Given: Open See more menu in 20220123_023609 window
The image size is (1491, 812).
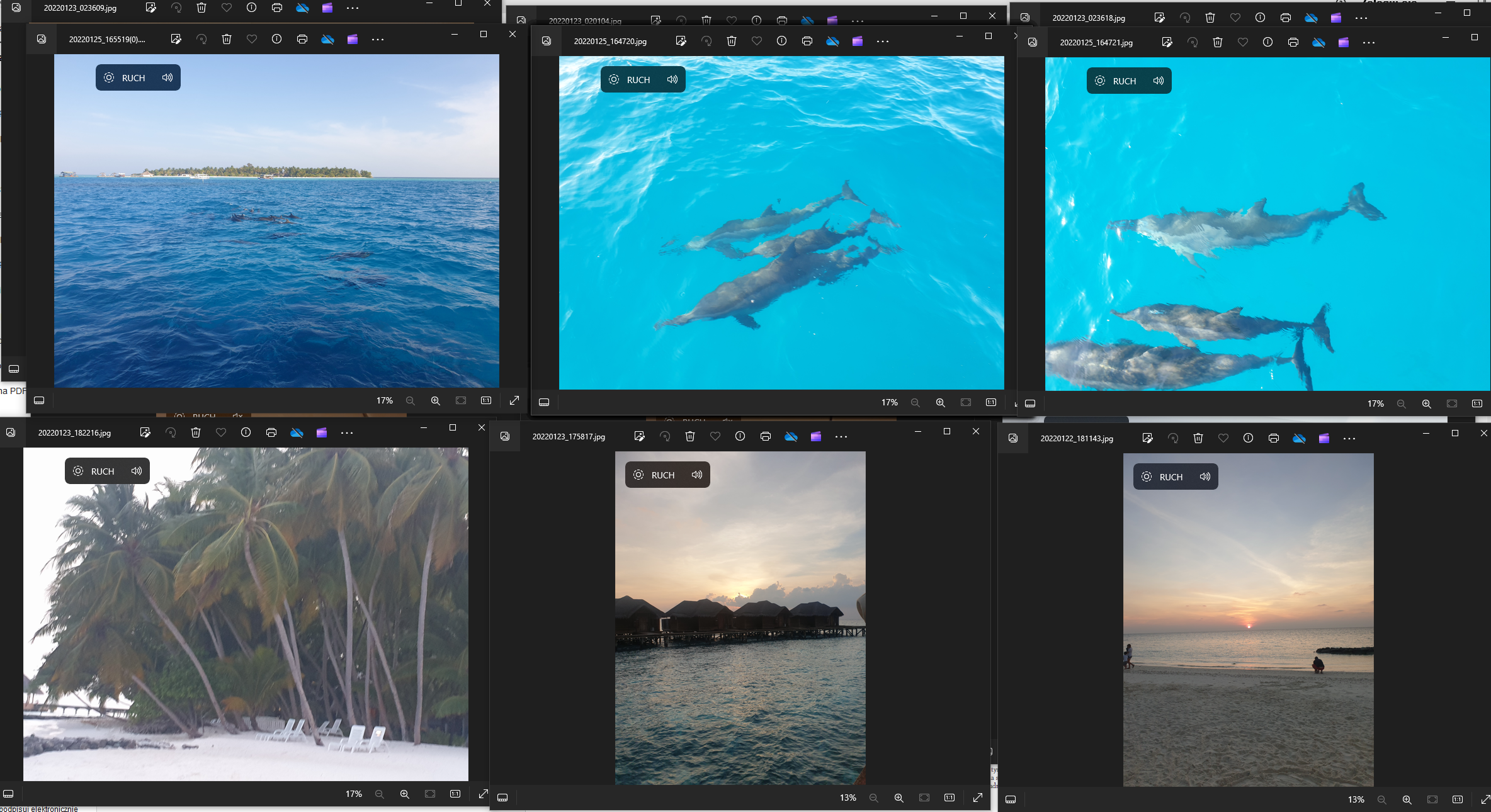Looking at the screenshot, I should point(353,8).
